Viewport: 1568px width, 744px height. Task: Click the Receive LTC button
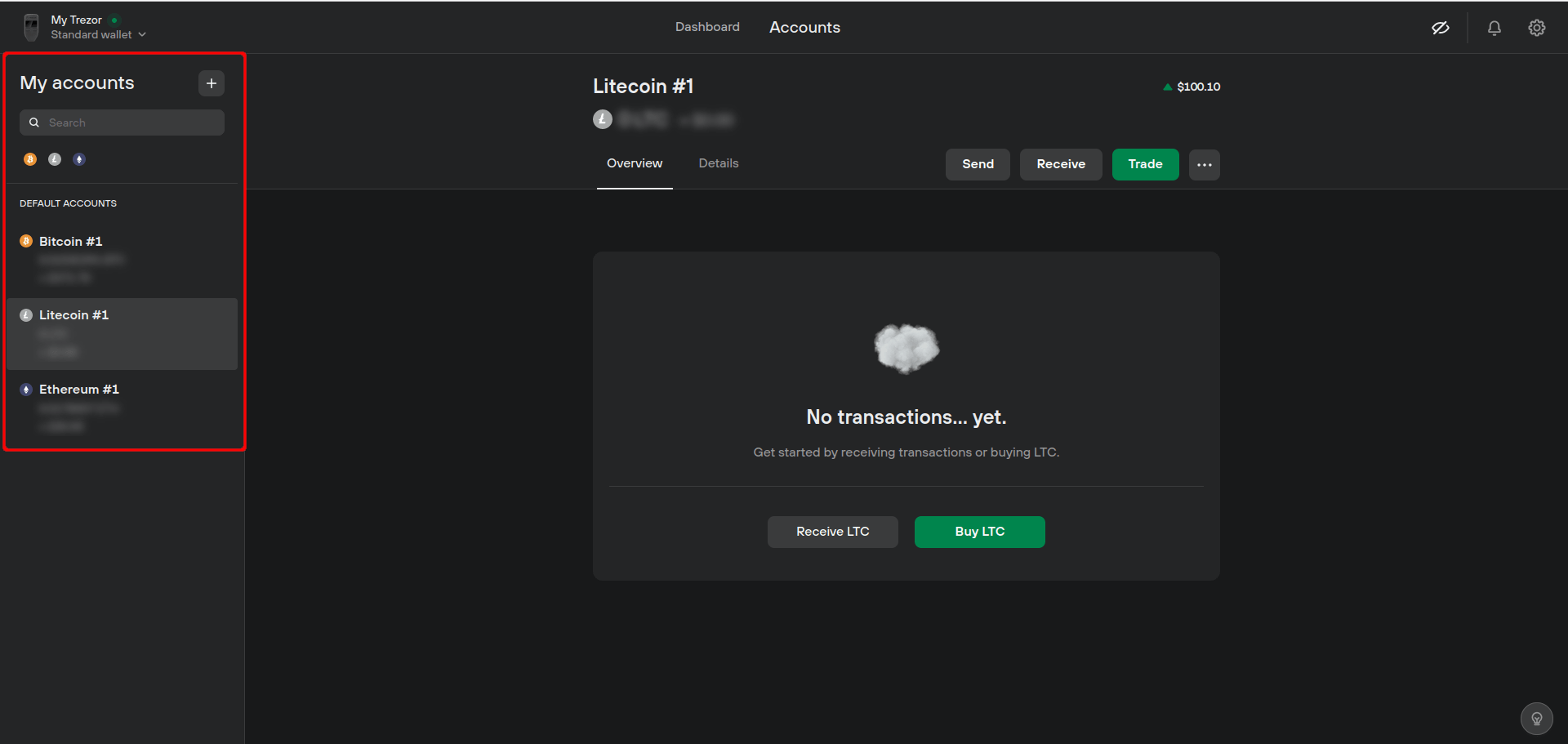coord(833,532)
